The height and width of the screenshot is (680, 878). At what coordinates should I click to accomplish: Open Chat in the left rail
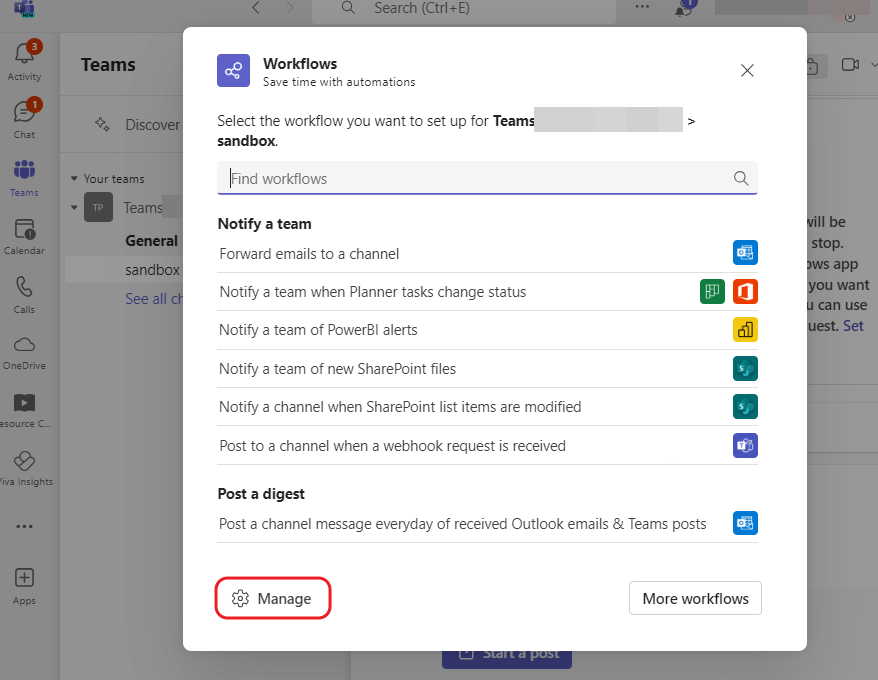(24, 119)
